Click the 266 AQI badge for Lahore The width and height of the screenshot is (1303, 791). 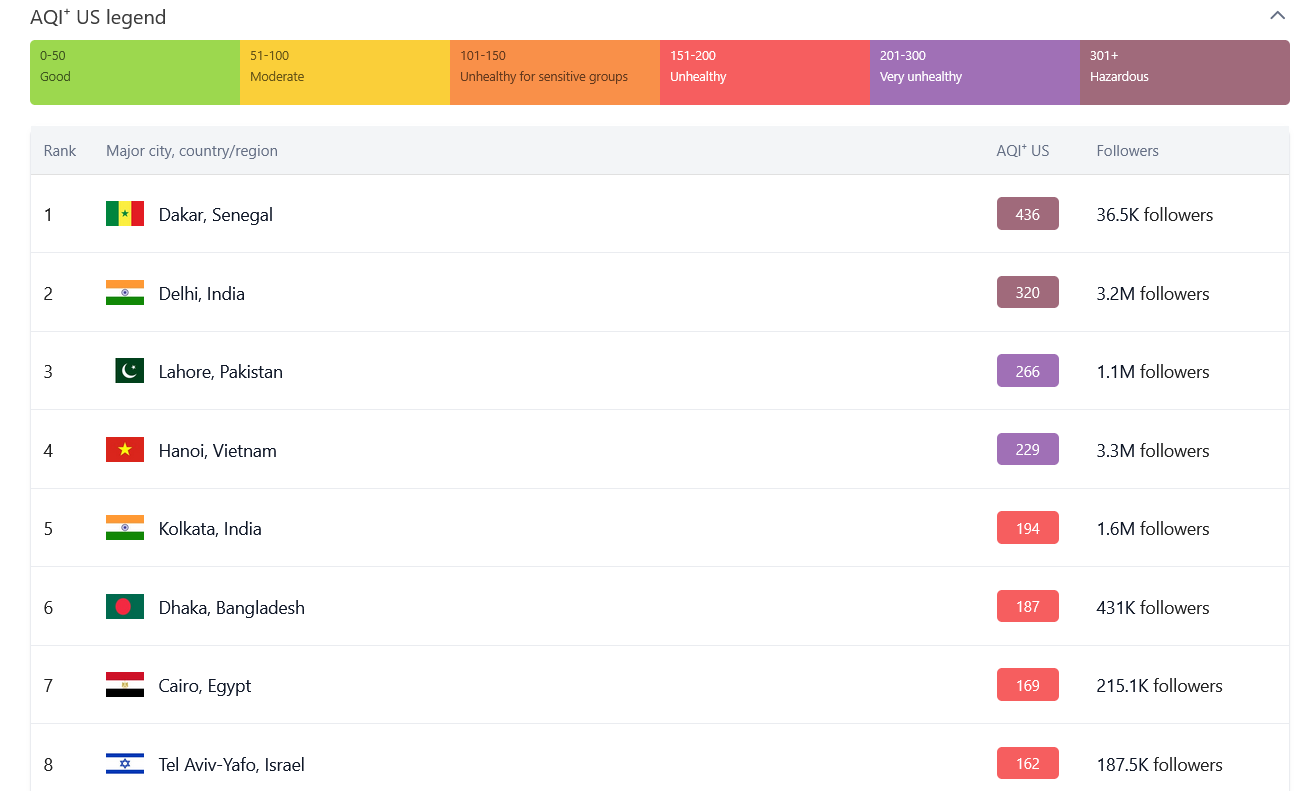tap(1028, 371)
